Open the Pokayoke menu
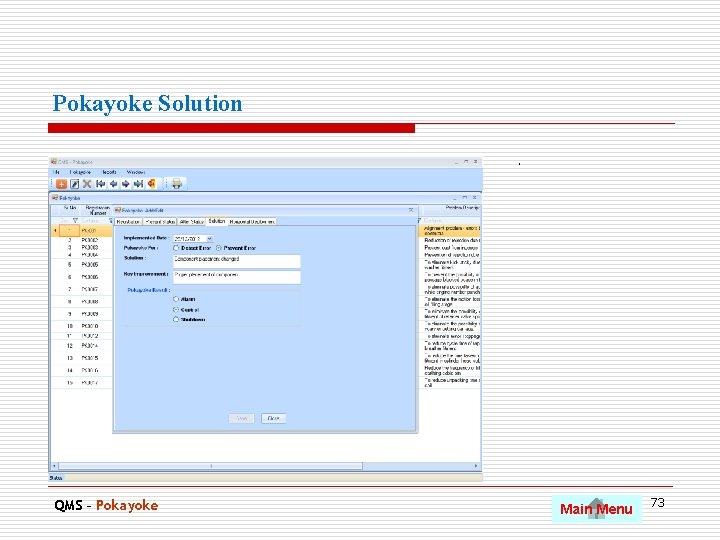720x540 pixels. 80,172
